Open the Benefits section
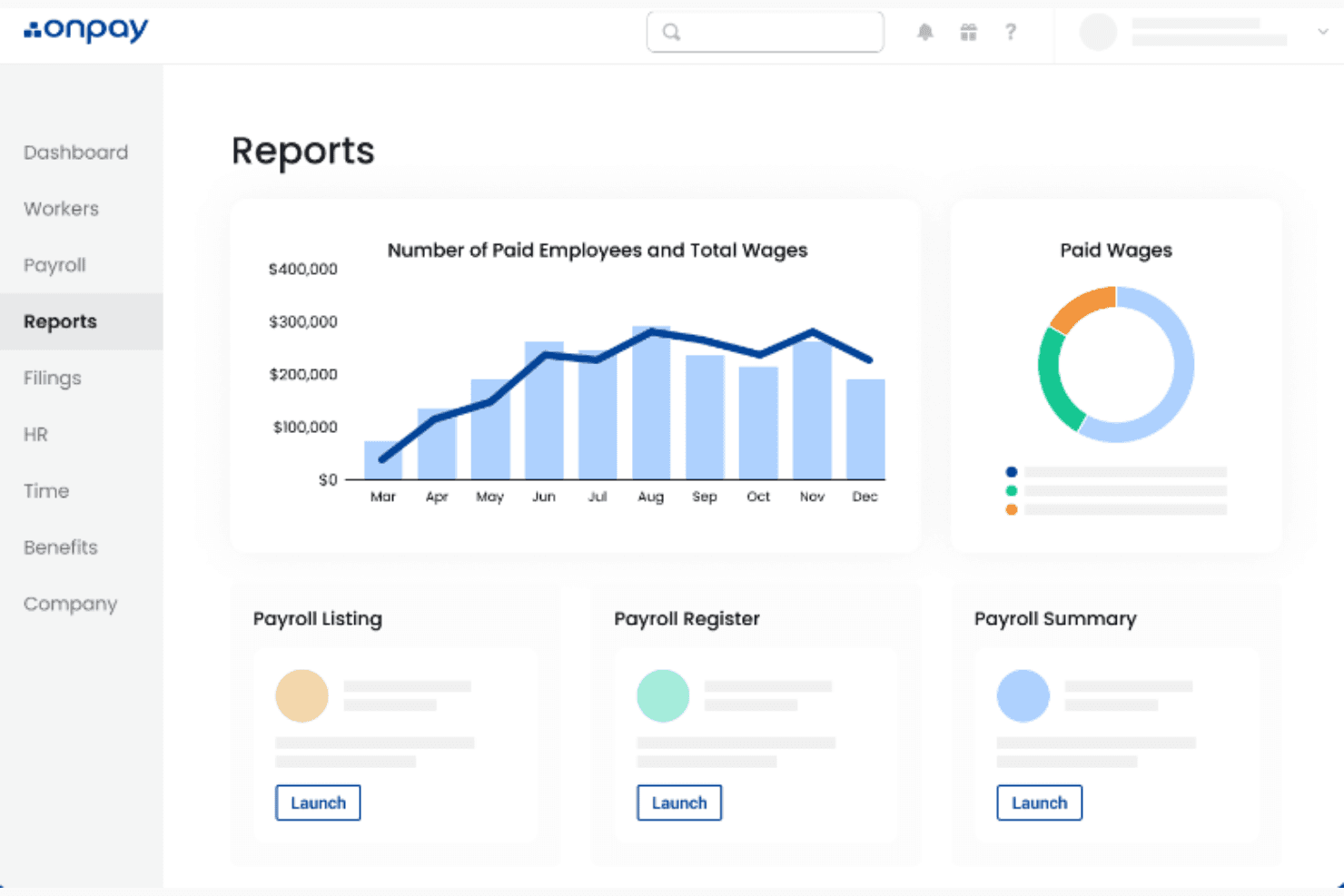 click(x=61, y=546)
